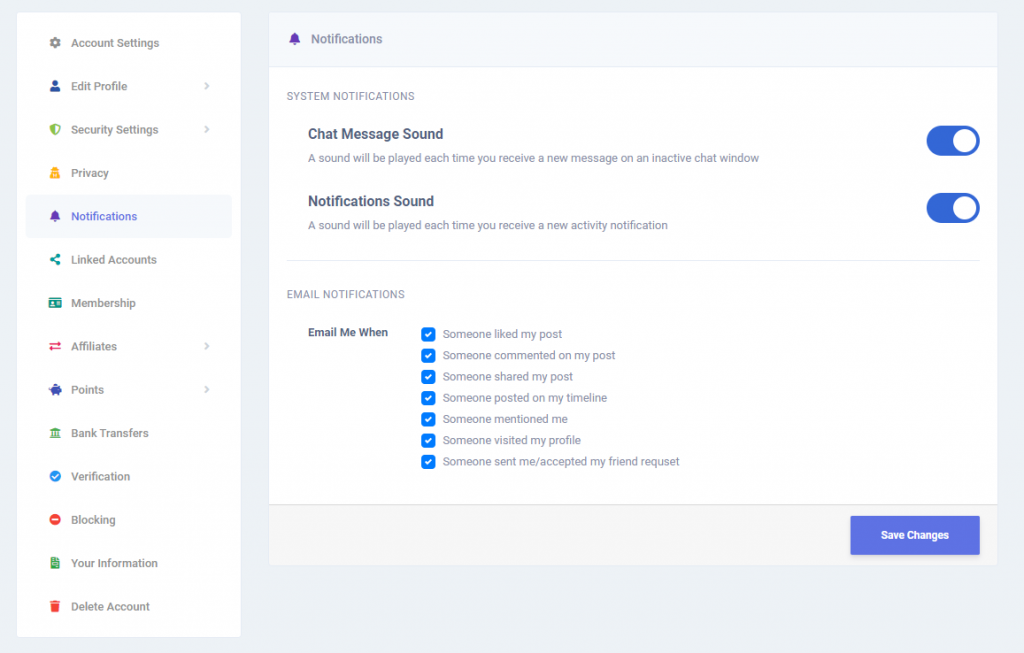1024x653 pixels.
Task: Uncheck 'Someone mentioned me'
Action: [x=428, y=419]
